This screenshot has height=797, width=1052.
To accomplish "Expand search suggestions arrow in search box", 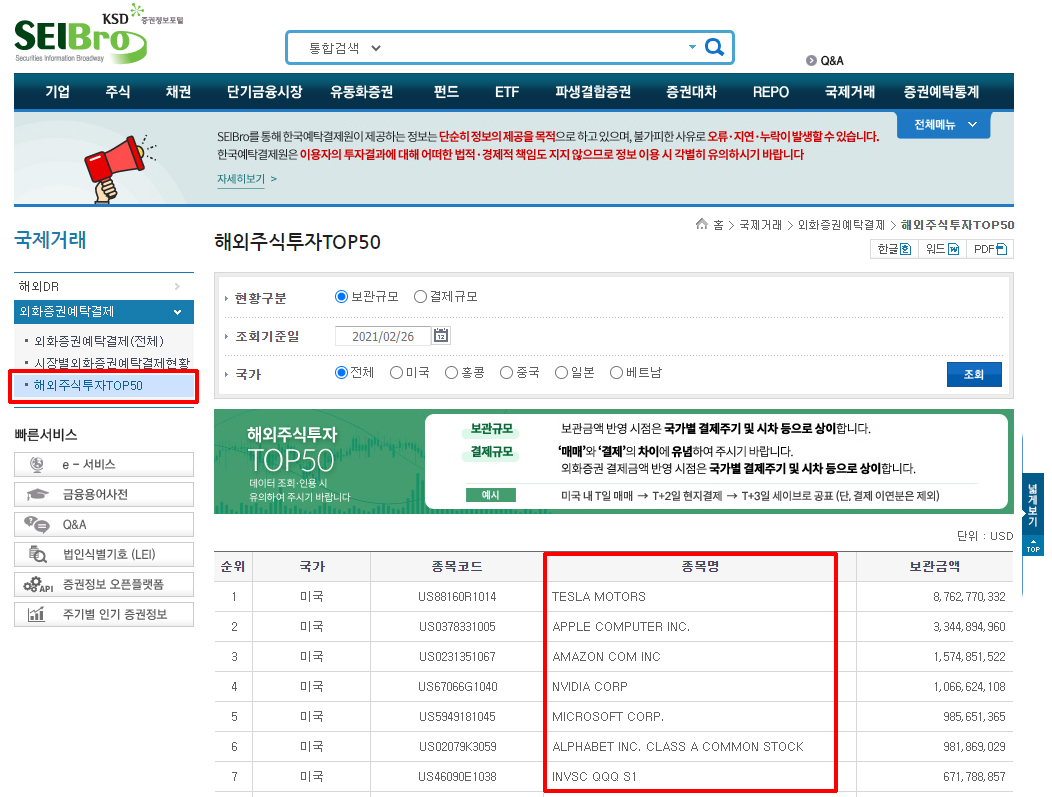I will click(x=692, y=47).
